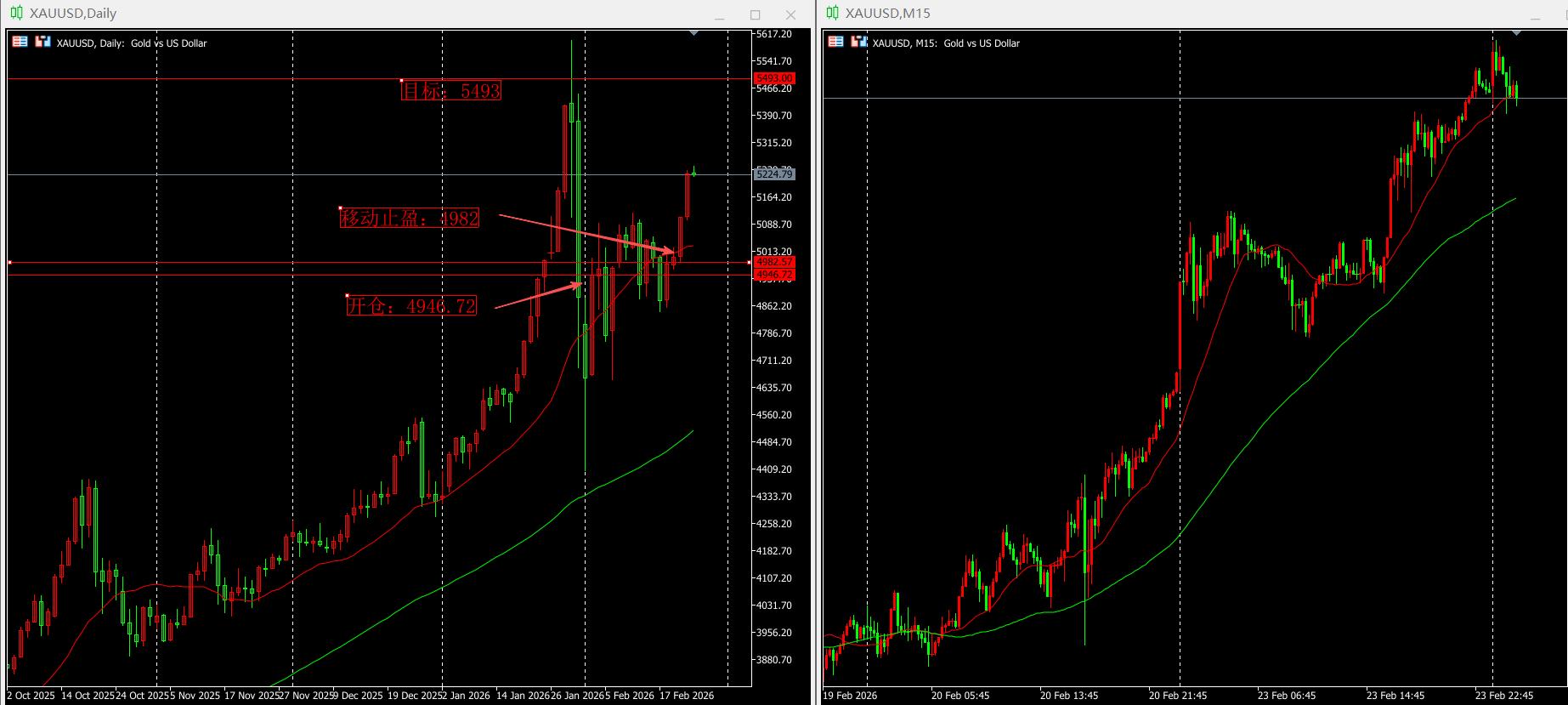Click the chart shift triangle on M15 chart

point(1515,33)
